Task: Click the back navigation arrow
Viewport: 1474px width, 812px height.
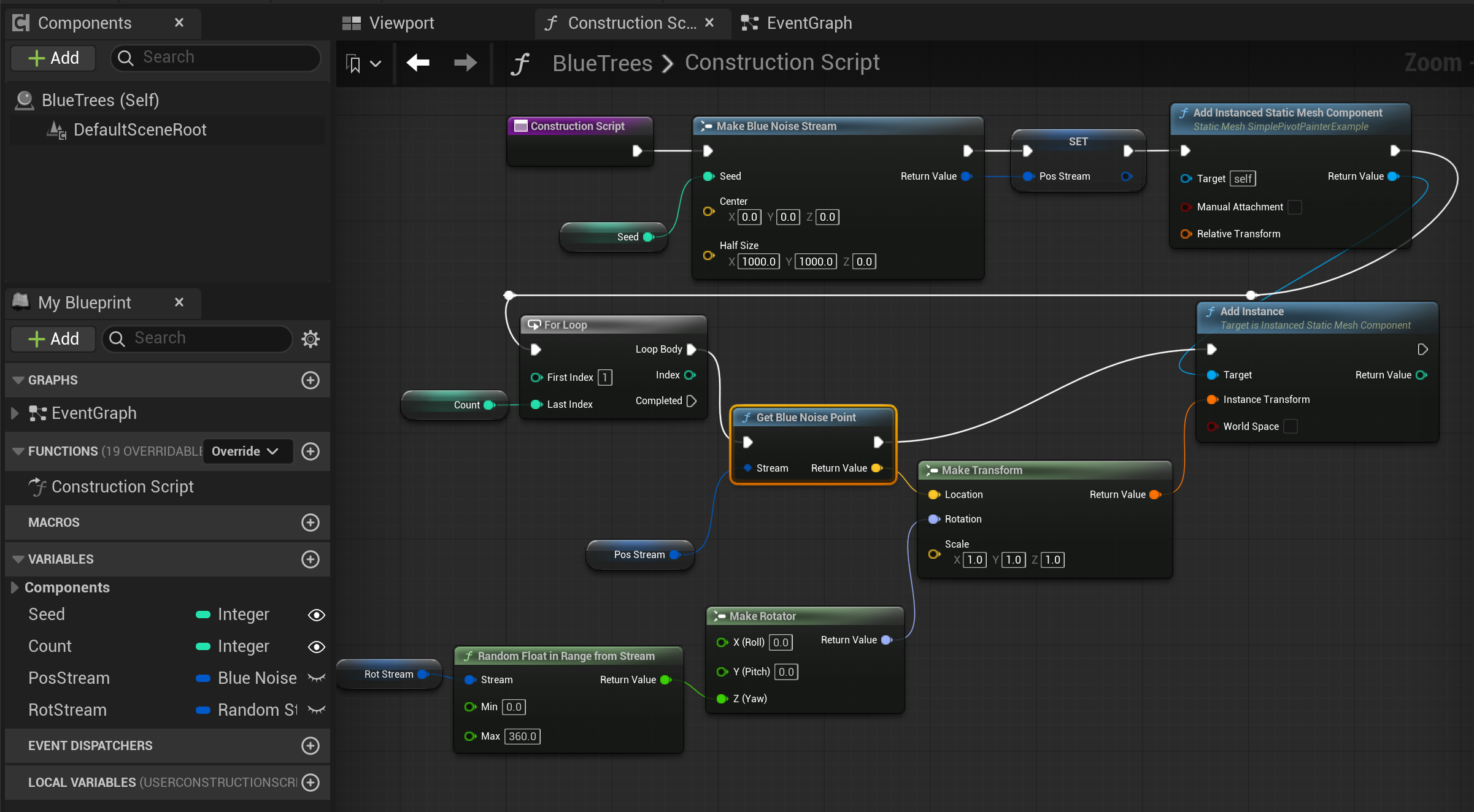Action: [x=418, y=63]
